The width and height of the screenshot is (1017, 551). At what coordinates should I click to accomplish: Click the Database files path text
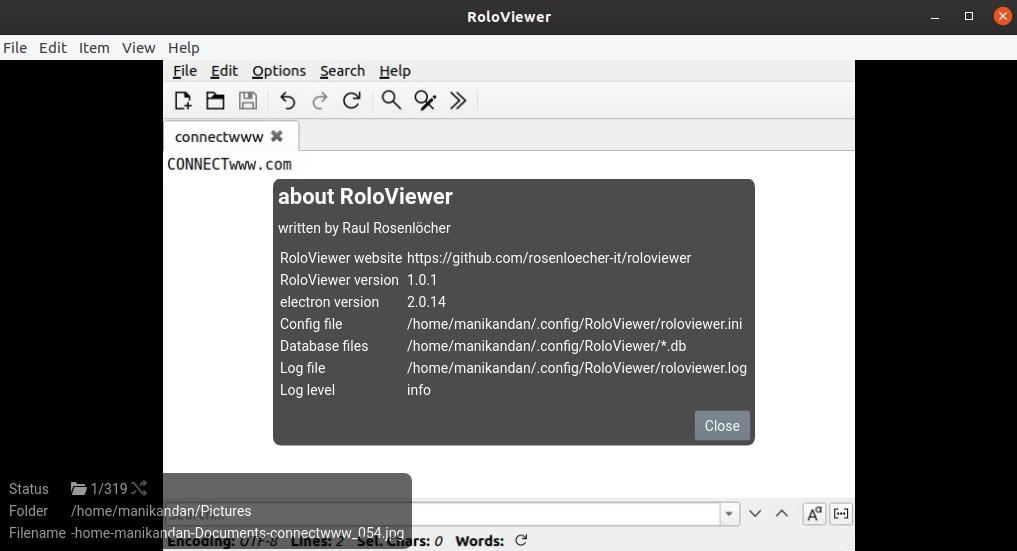pos(546,346)
